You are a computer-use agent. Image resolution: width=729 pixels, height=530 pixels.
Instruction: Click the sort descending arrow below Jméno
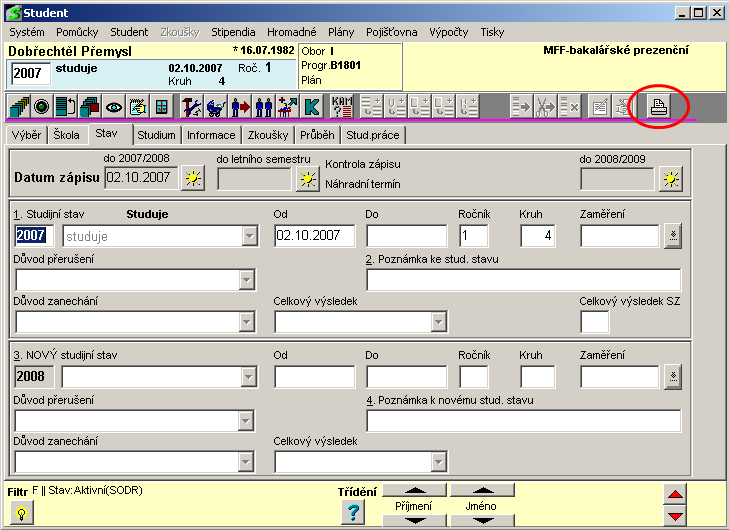(x=481, y=521)
